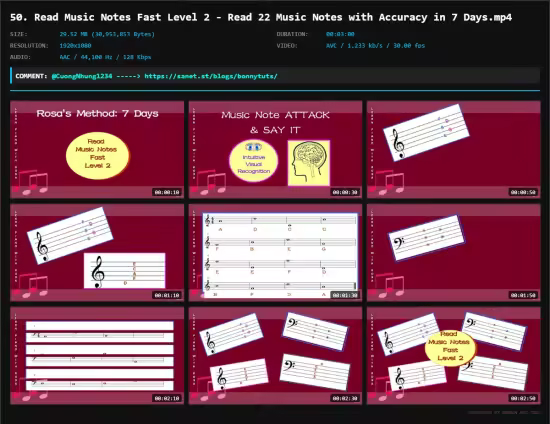
Task: Open the sanet.st blogs bonnytuts link
Action: (x=211, y=76)
